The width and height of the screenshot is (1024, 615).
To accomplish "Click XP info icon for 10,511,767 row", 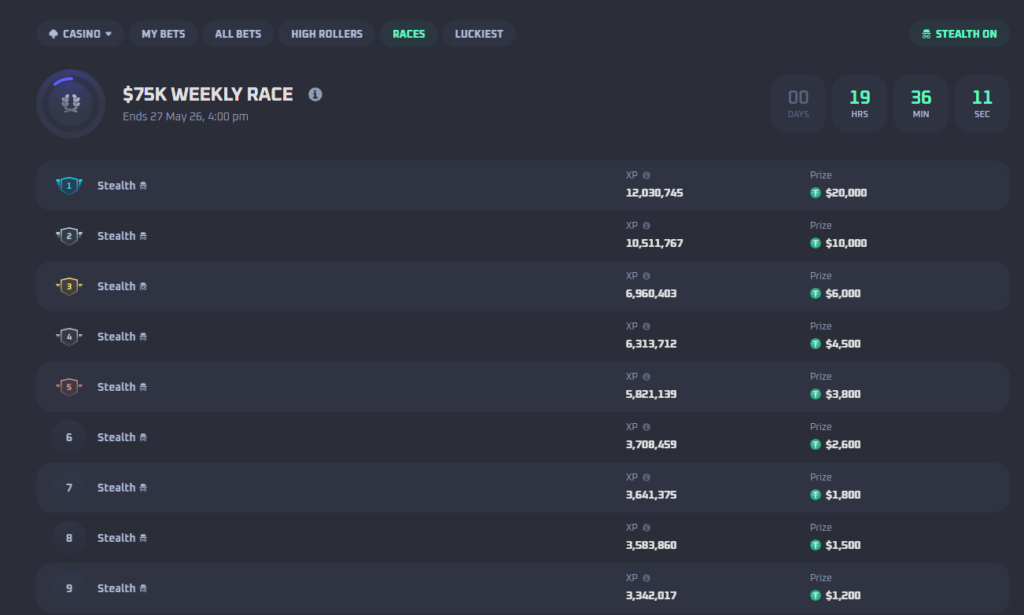I will click(x=647, y=225).
